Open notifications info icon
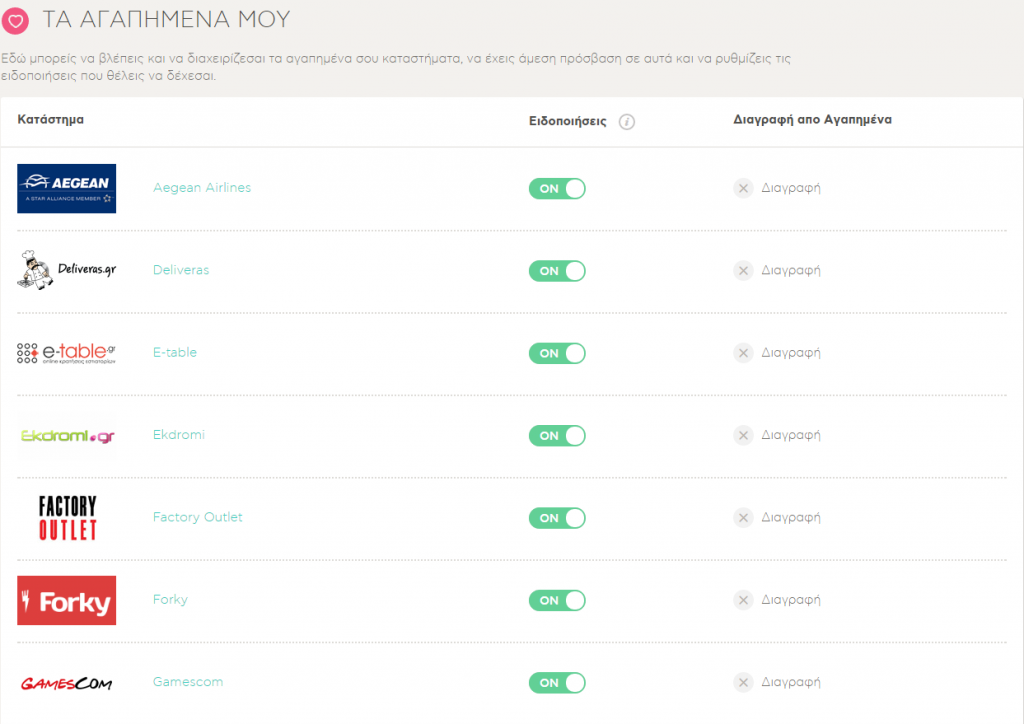The image size is (1024, 724). (626, 122)
